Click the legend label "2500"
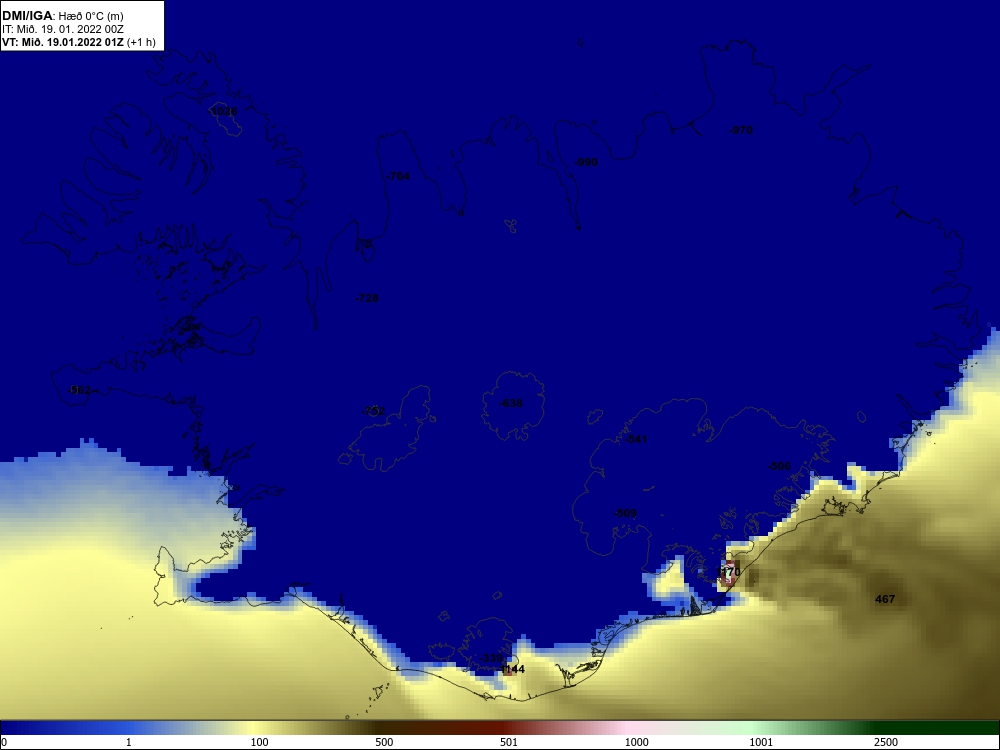The width and height of the screenshot is (1000, 750). [886, 742]
